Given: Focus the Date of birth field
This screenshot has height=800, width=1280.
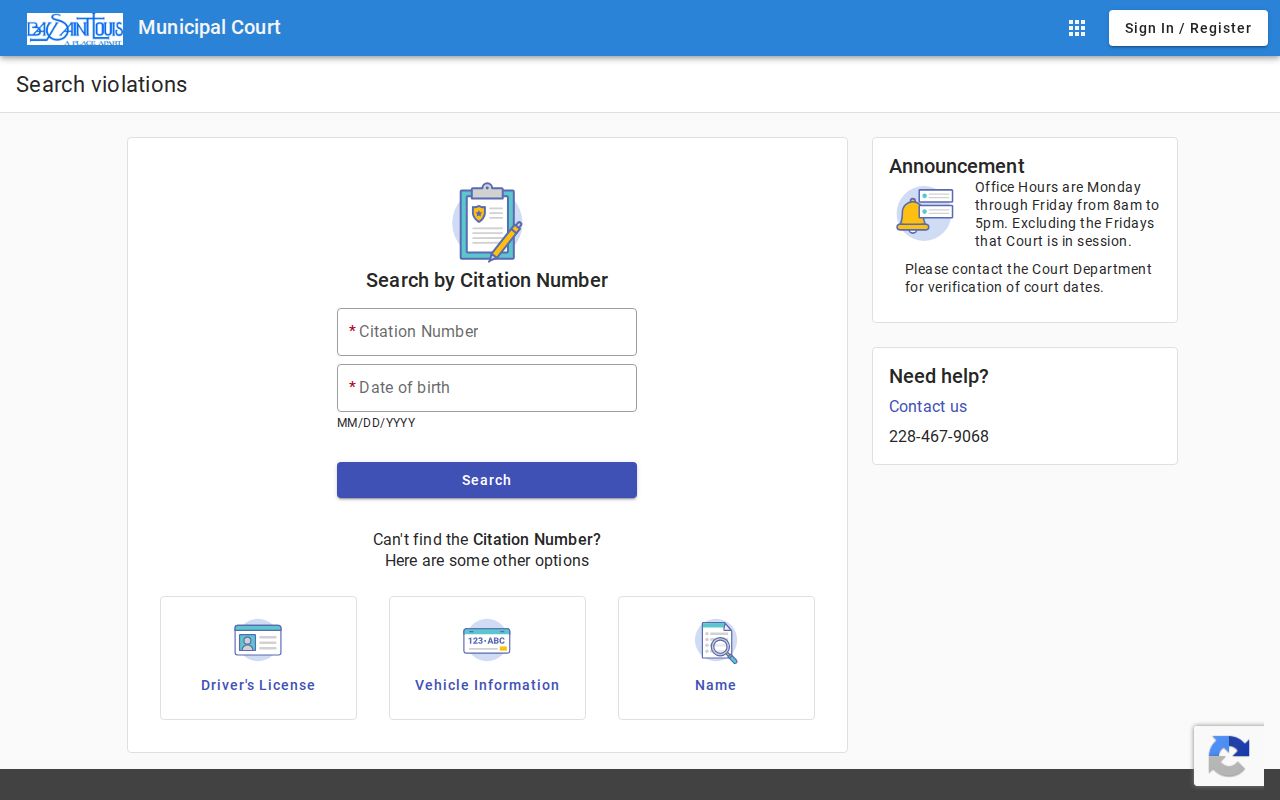Looking at the screenshot, I should pyautogui.click(x=487, y=388).
